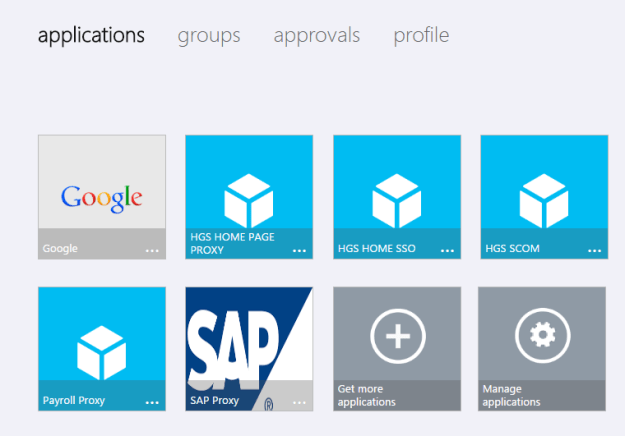
Task: Open the HGS SCOM cube icon
Action: [544, 200]
